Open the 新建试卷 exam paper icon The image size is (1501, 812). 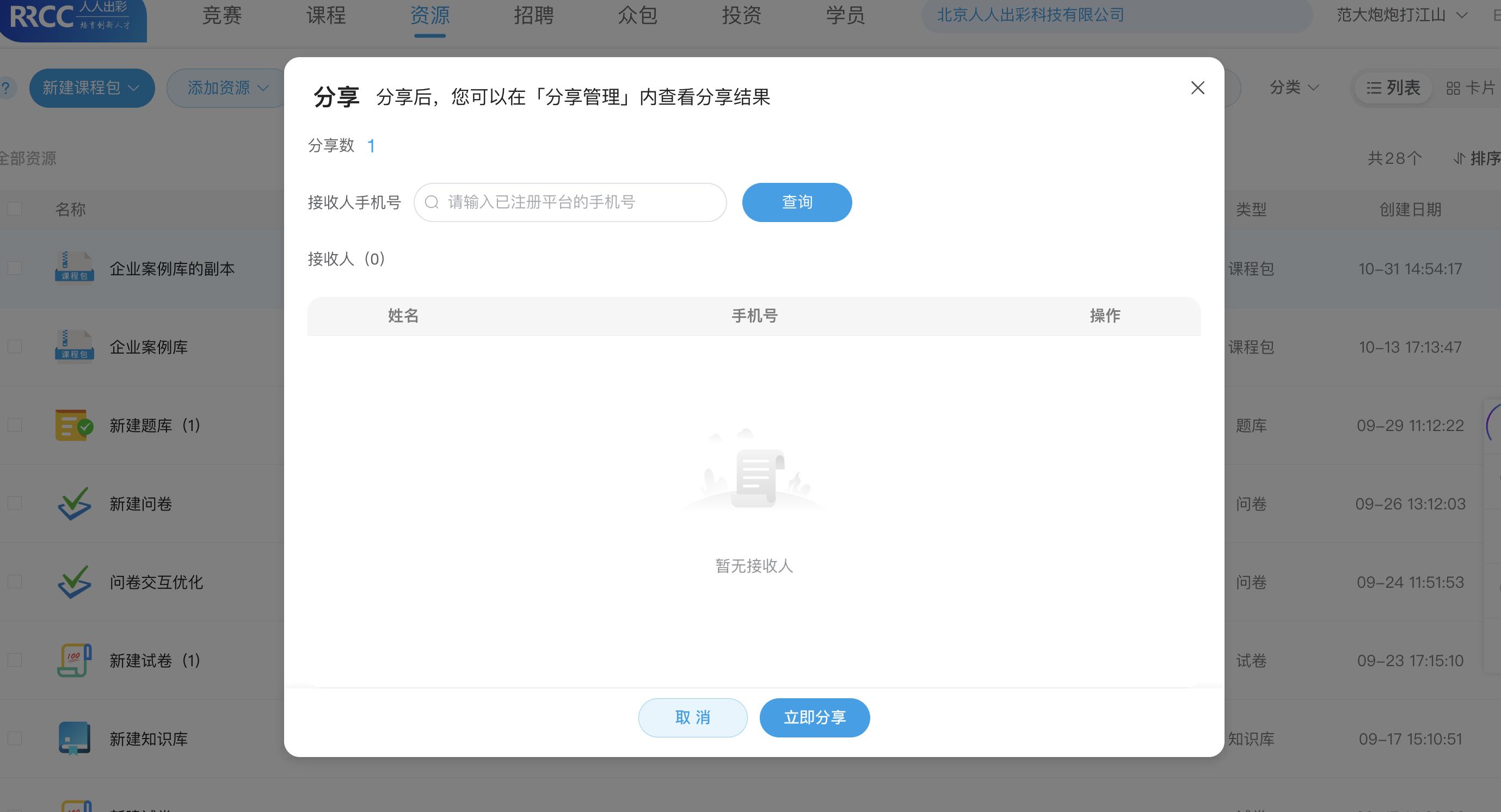pyautogui.click(x=73, y=660)
